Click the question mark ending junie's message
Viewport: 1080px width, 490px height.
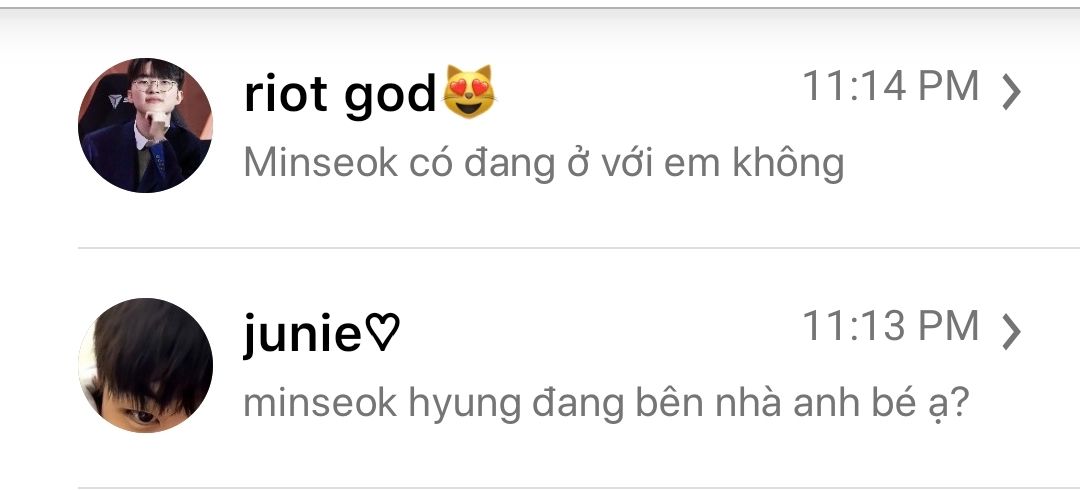[x=959, y=403]
